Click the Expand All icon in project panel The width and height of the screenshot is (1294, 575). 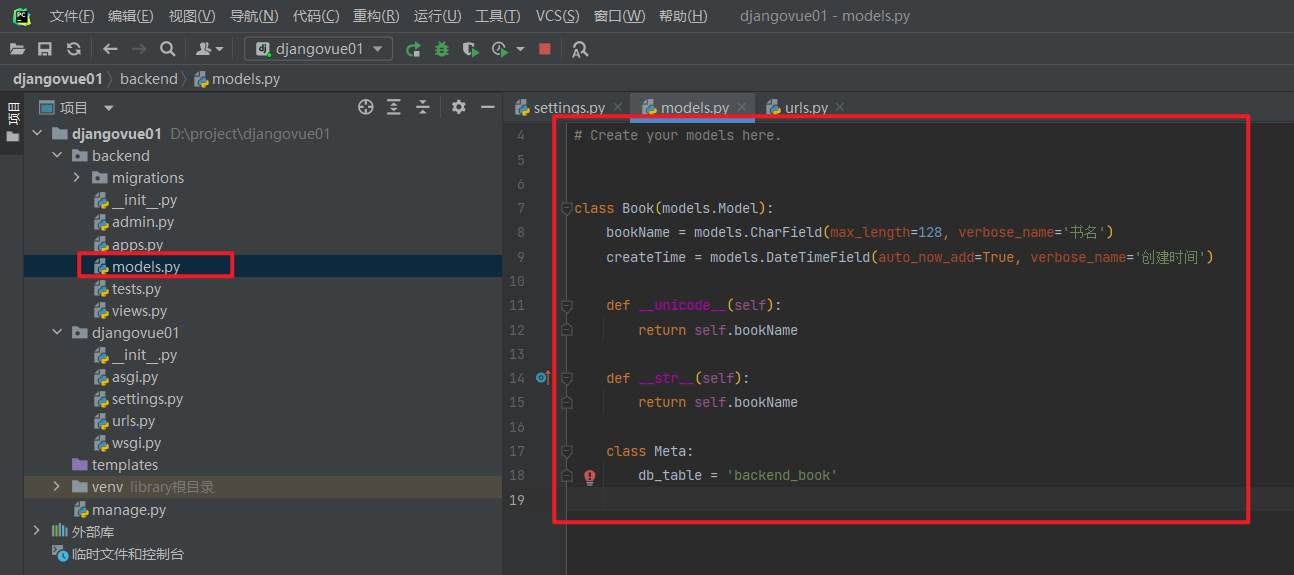pos(394,107)
